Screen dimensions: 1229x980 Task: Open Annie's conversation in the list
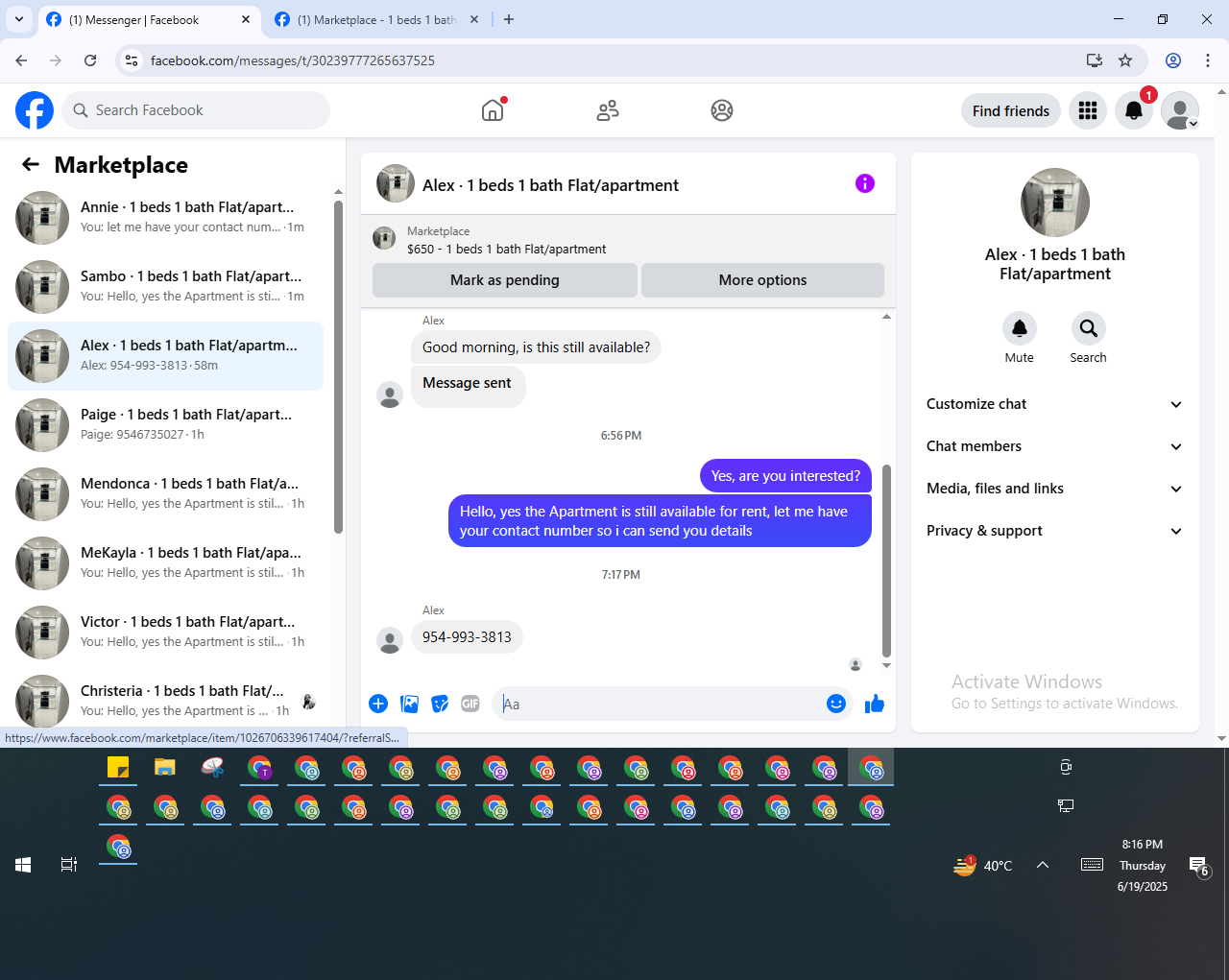165,218
